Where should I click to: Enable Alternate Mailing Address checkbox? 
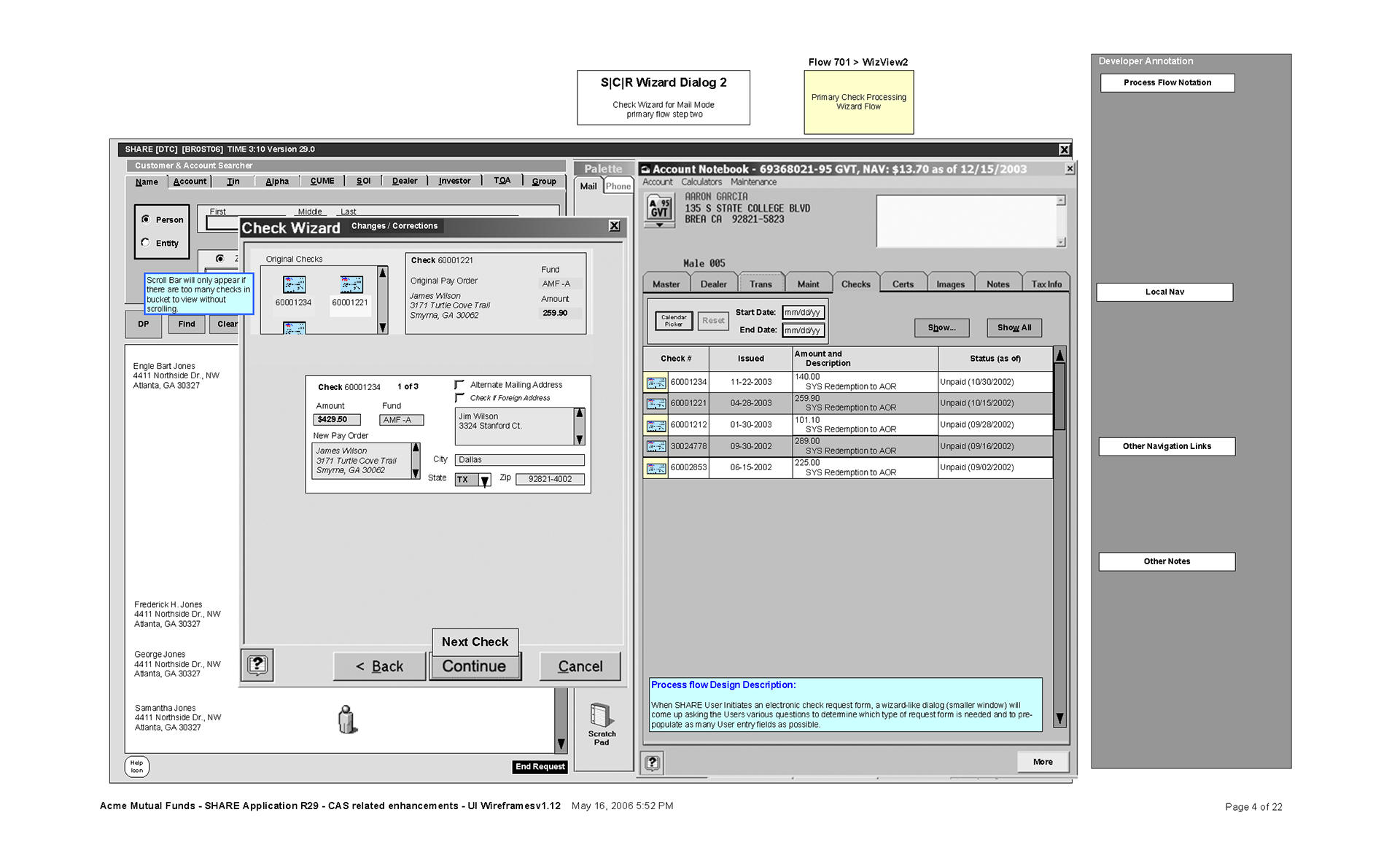[x=459, y=385]
